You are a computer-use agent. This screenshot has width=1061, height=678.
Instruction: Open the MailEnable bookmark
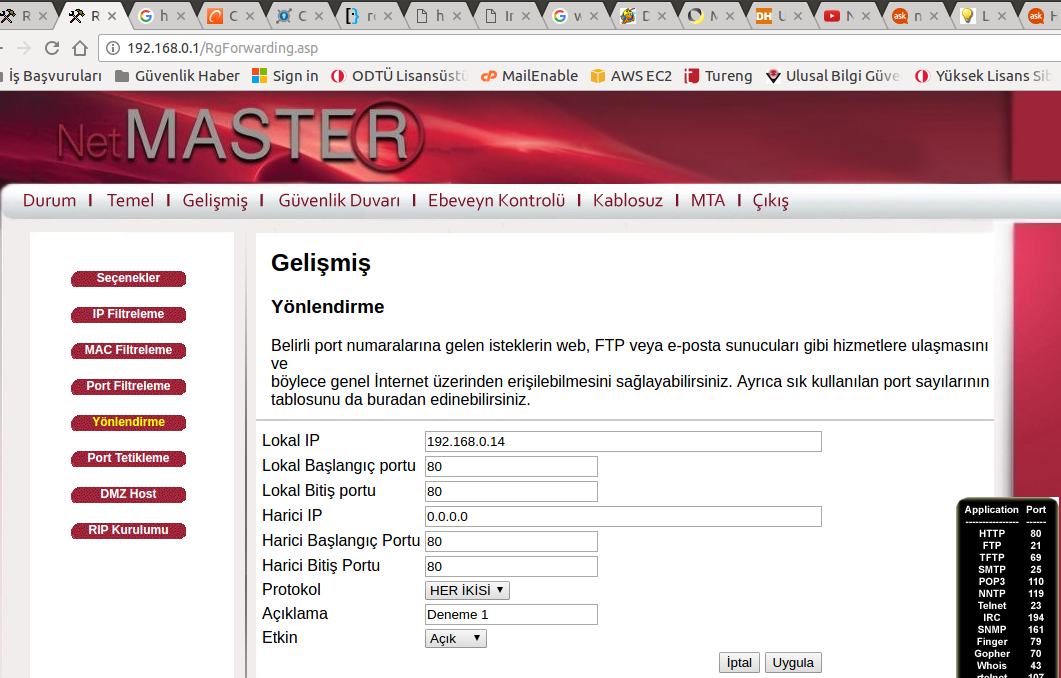click(529, 76)
